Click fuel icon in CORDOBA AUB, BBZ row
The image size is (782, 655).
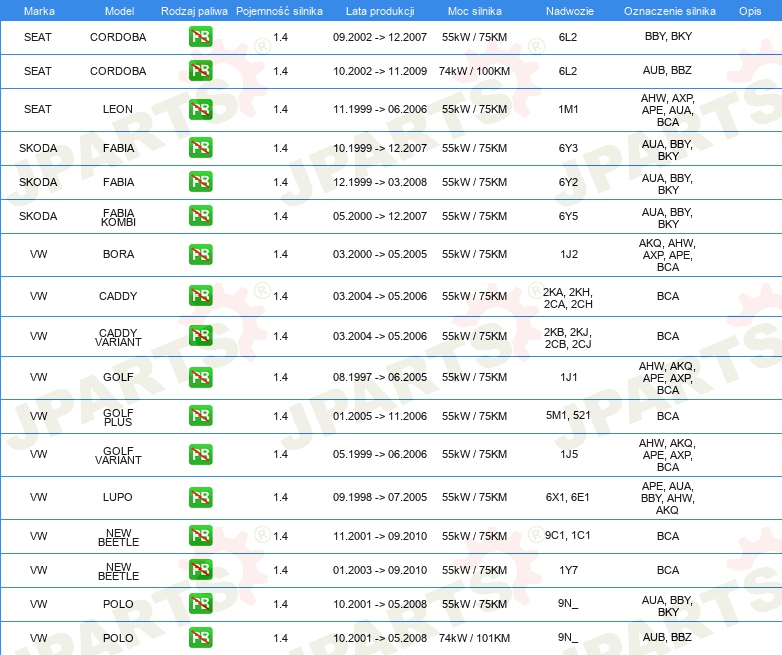click(200, 70)
